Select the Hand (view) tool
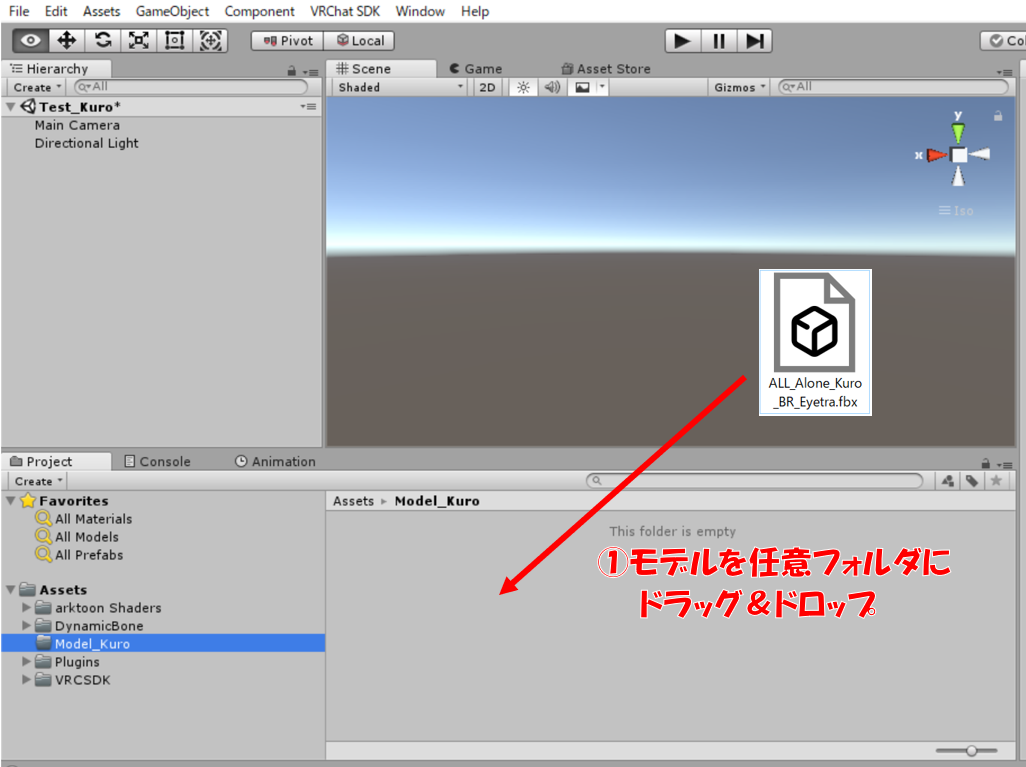Screen dimensions: 1026x767 30,41
